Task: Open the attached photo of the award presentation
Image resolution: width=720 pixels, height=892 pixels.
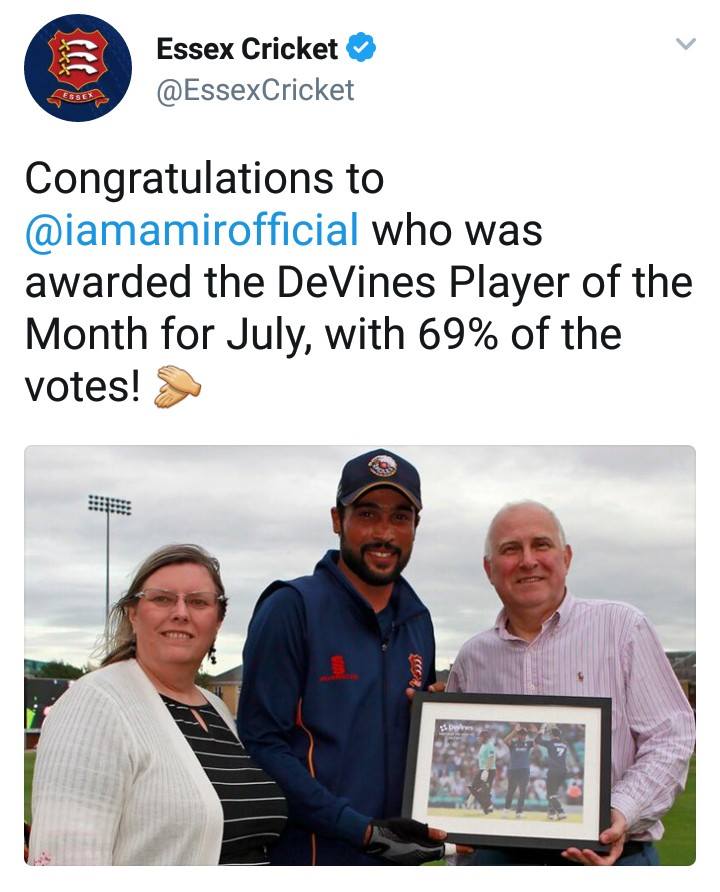Action: pos(360,660)
